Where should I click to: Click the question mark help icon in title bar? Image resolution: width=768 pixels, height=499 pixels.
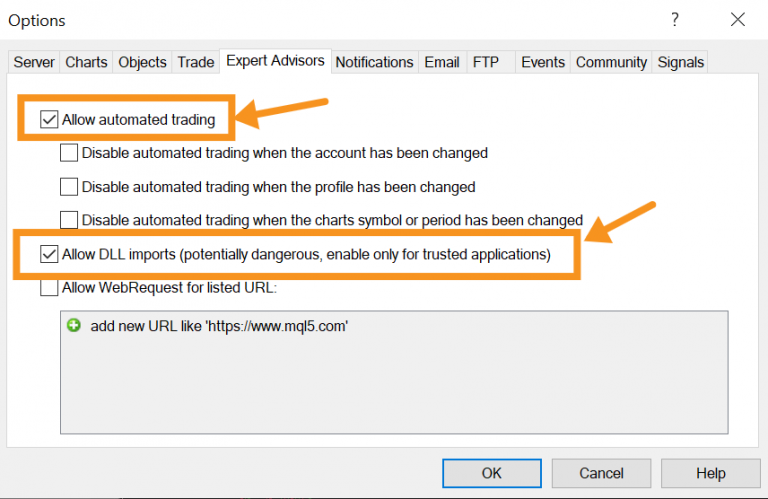(x=675, y=20)
